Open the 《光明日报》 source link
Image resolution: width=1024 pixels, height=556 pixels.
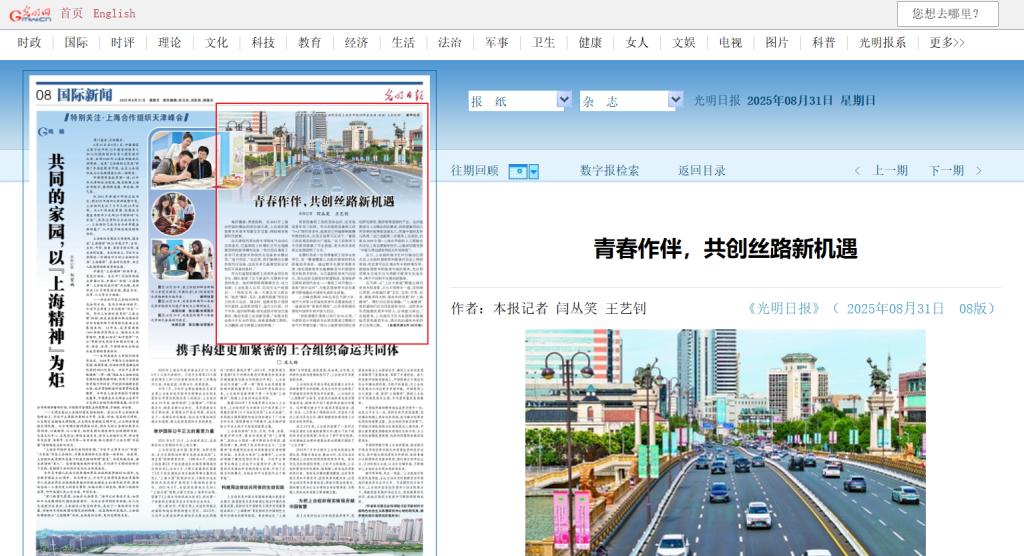(783, 308)
